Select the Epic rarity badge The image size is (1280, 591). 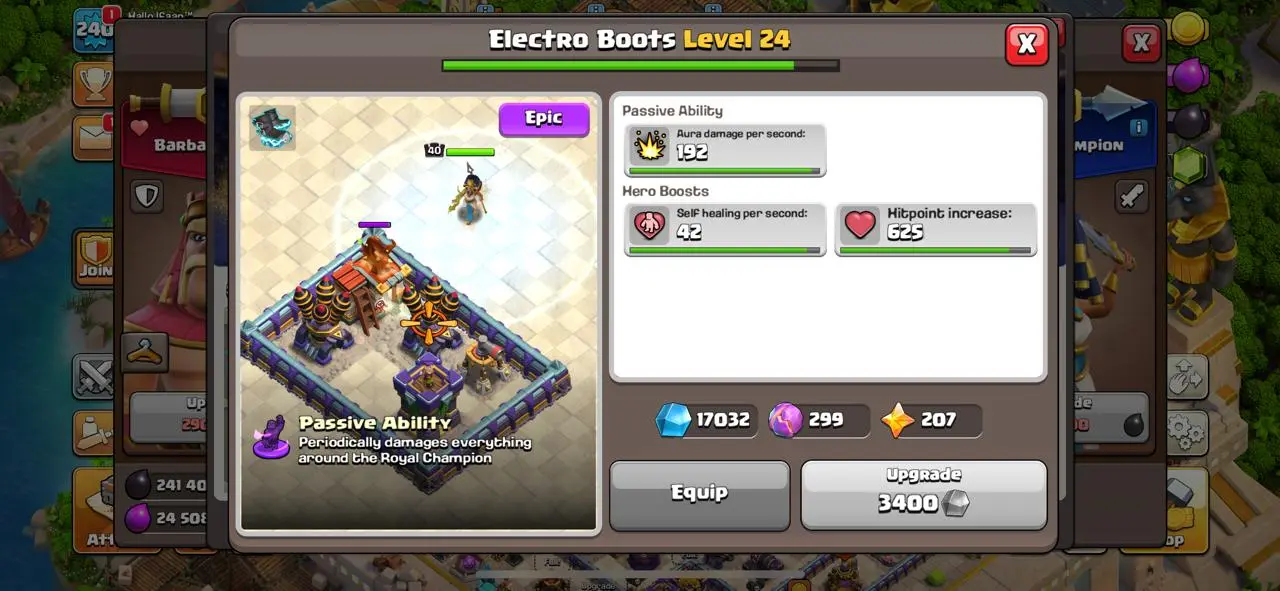point(544,119)
